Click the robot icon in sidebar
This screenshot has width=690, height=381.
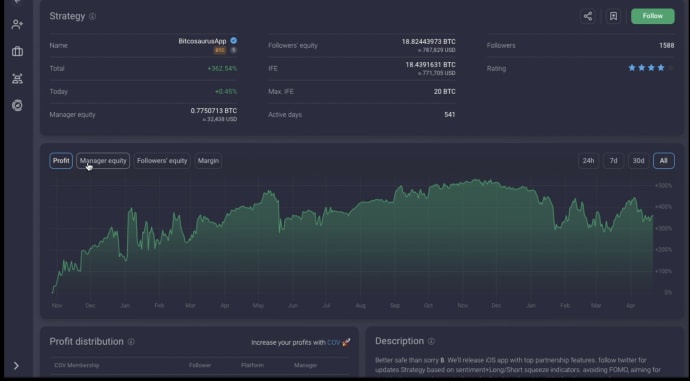pyautogui.click(x=17, y=79)
